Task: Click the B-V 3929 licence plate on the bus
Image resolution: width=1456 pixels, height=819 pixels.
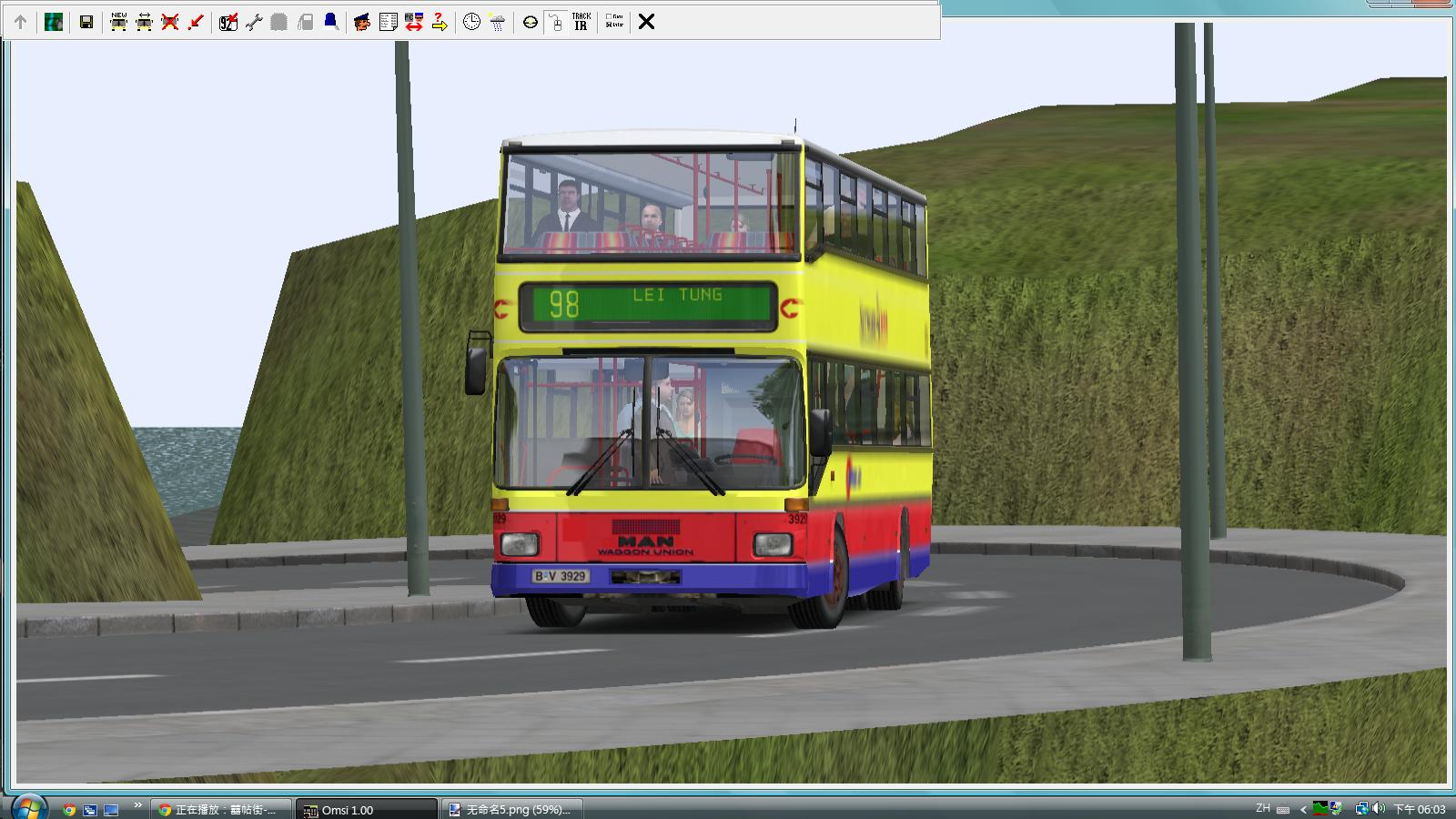Action: (561, 576)
